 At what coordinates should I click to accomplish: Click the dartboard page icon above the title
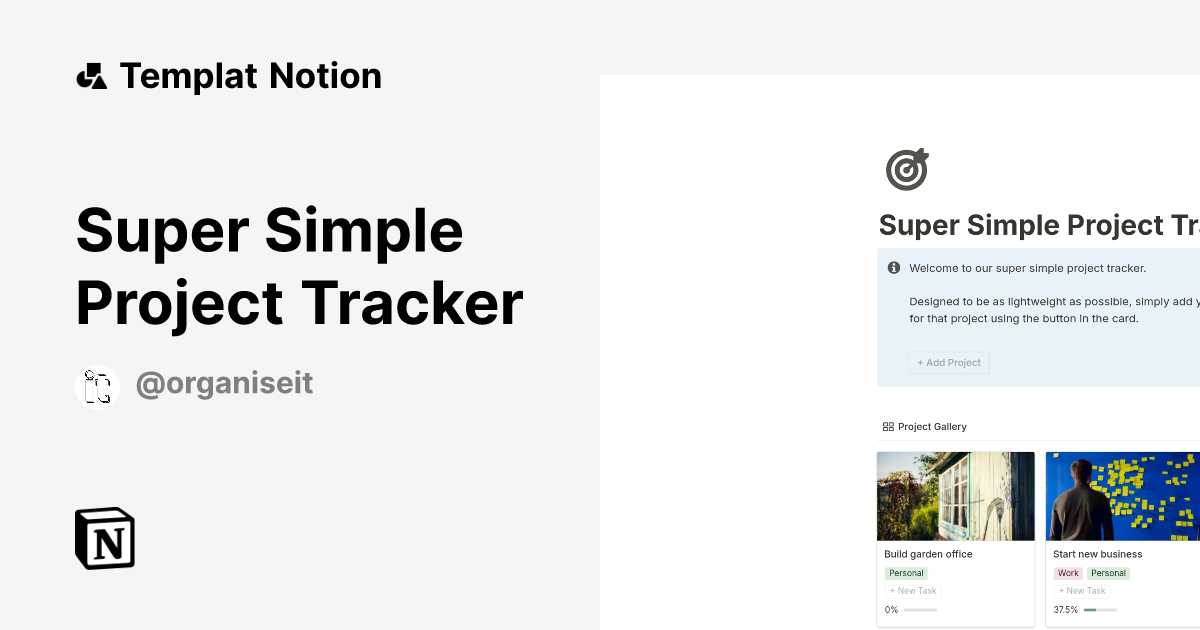click(x=906, y=169)
